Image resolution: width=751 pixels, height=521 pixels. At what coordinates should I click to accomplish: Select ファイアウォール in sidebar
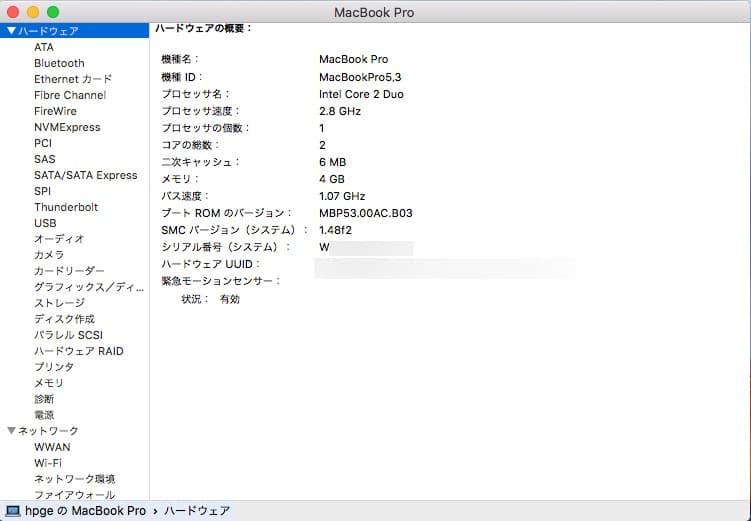(75, 495)
